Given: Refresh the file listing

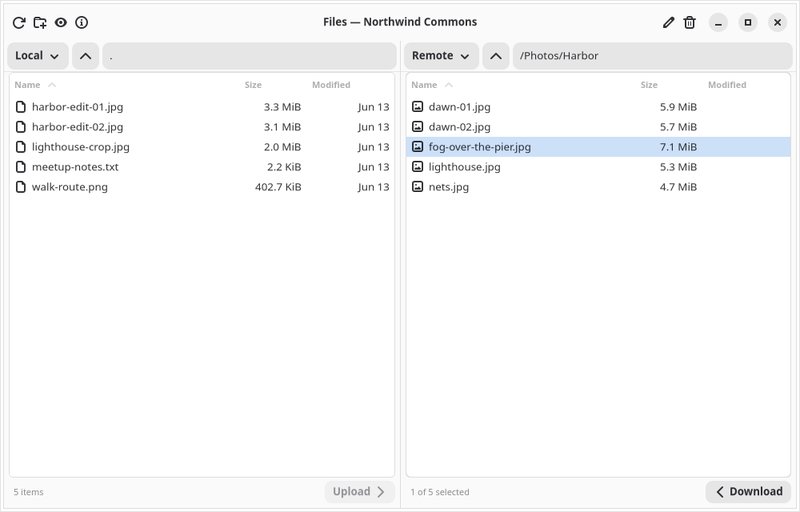Looking at the screenshot, I should pyautogui.click(x=19, y=22).
